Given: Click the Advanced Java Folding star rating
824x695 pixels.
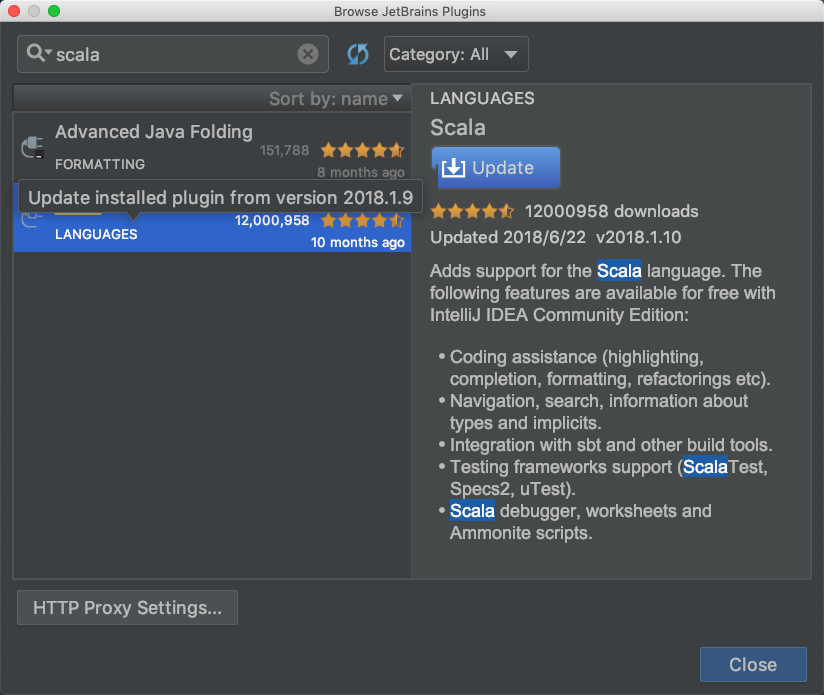Looking at the screenshot, I should [x=363, y=150].
